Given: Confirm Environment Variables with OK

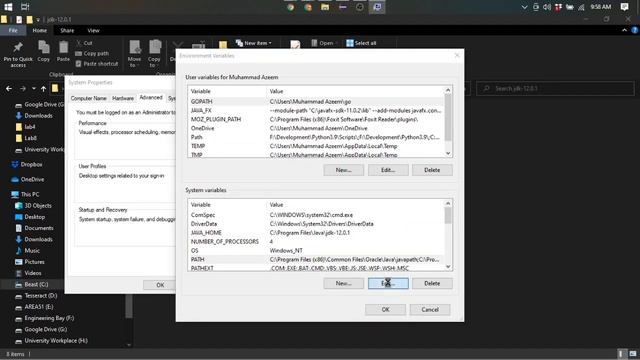Looking at the screenshot, I should 385,309.
